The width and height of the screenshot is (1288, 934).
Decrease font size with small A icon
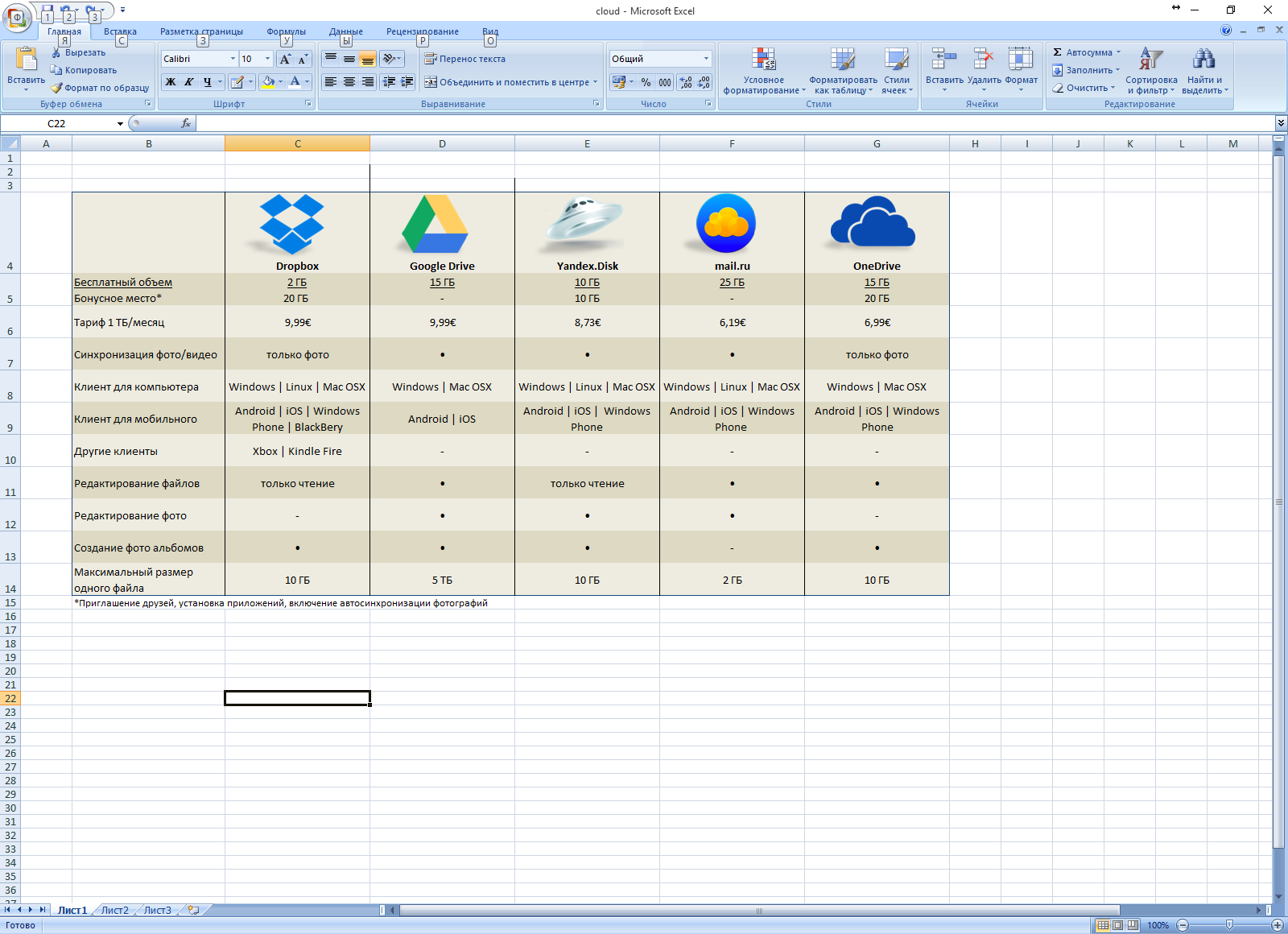pyautogui.click(x=303, y=59)
